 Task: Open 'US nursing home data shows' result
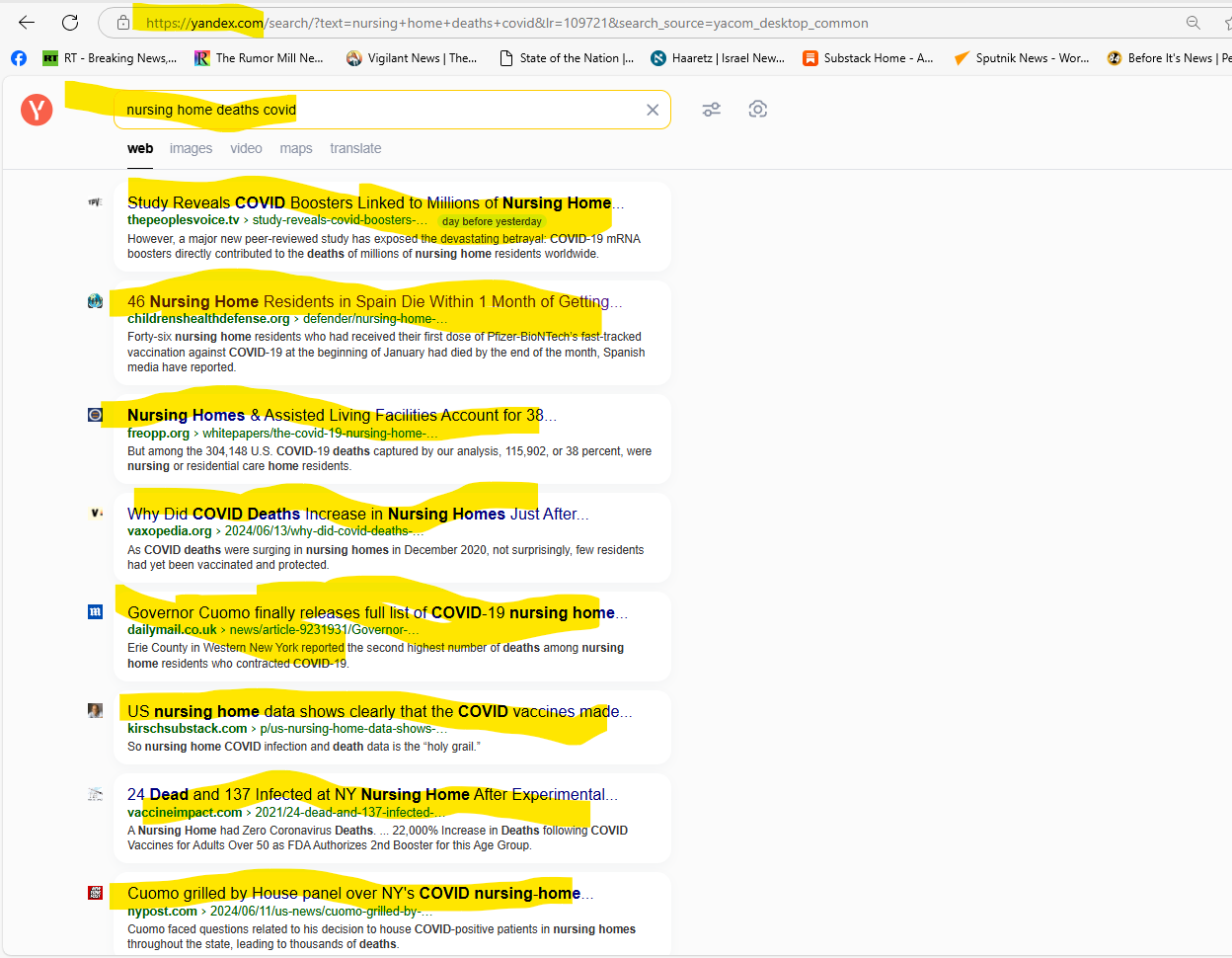pos(380,711)
